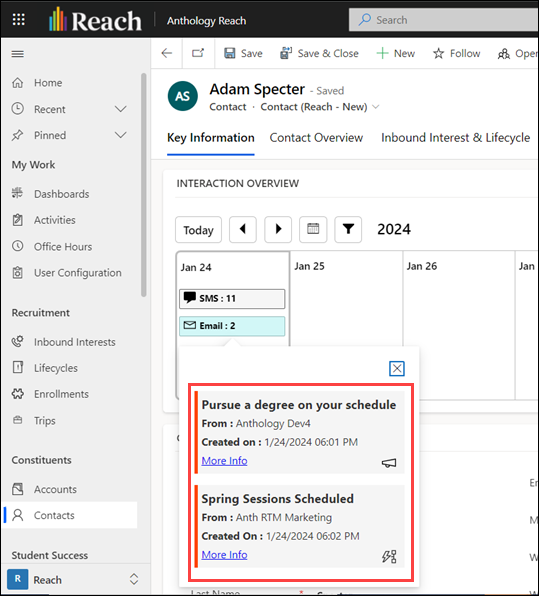
Task: Open the Reach area switcher
Action: (x=75, y=580)
